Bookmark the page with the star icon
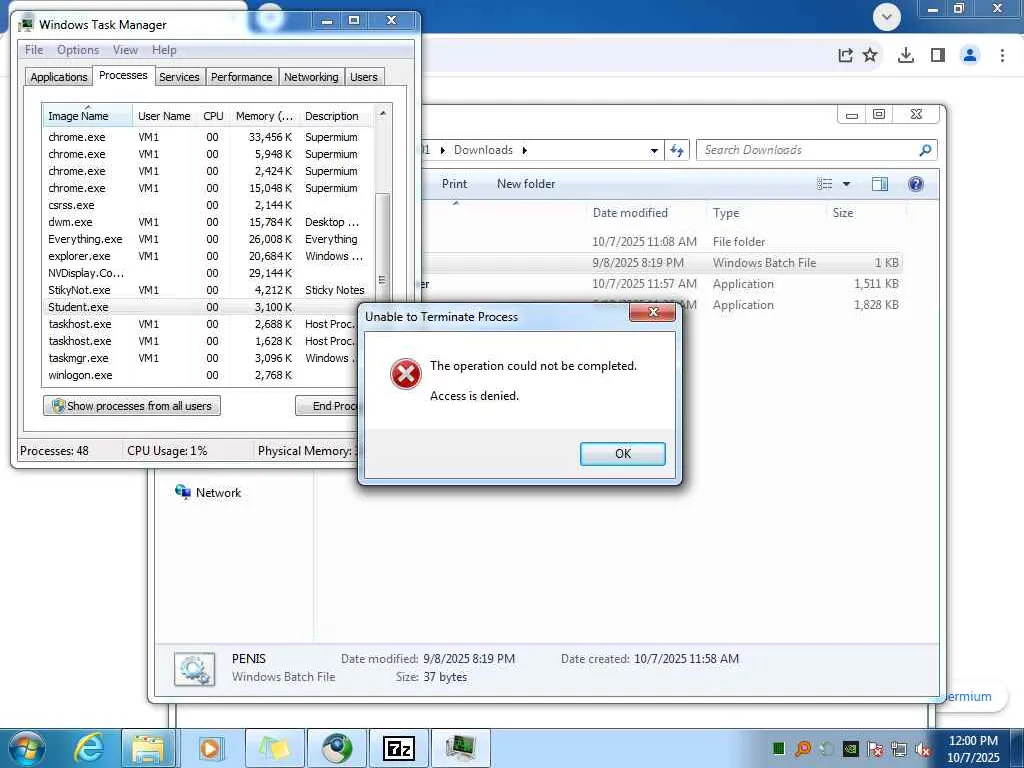 (870, 56)
